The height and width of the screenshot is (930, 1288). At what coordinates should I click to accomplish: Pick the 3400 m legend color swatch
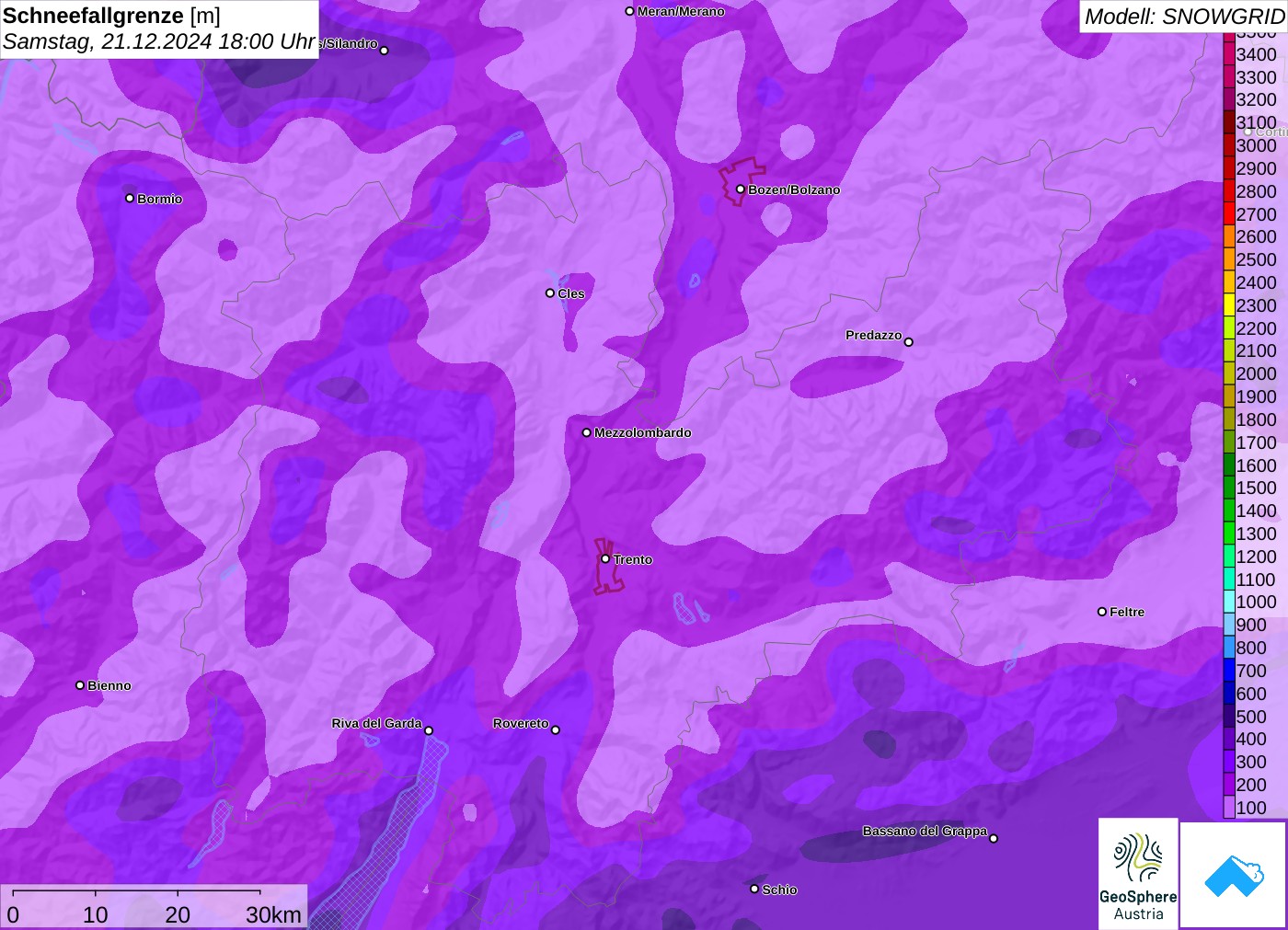pyautogui.click(x=1229, y=54)
